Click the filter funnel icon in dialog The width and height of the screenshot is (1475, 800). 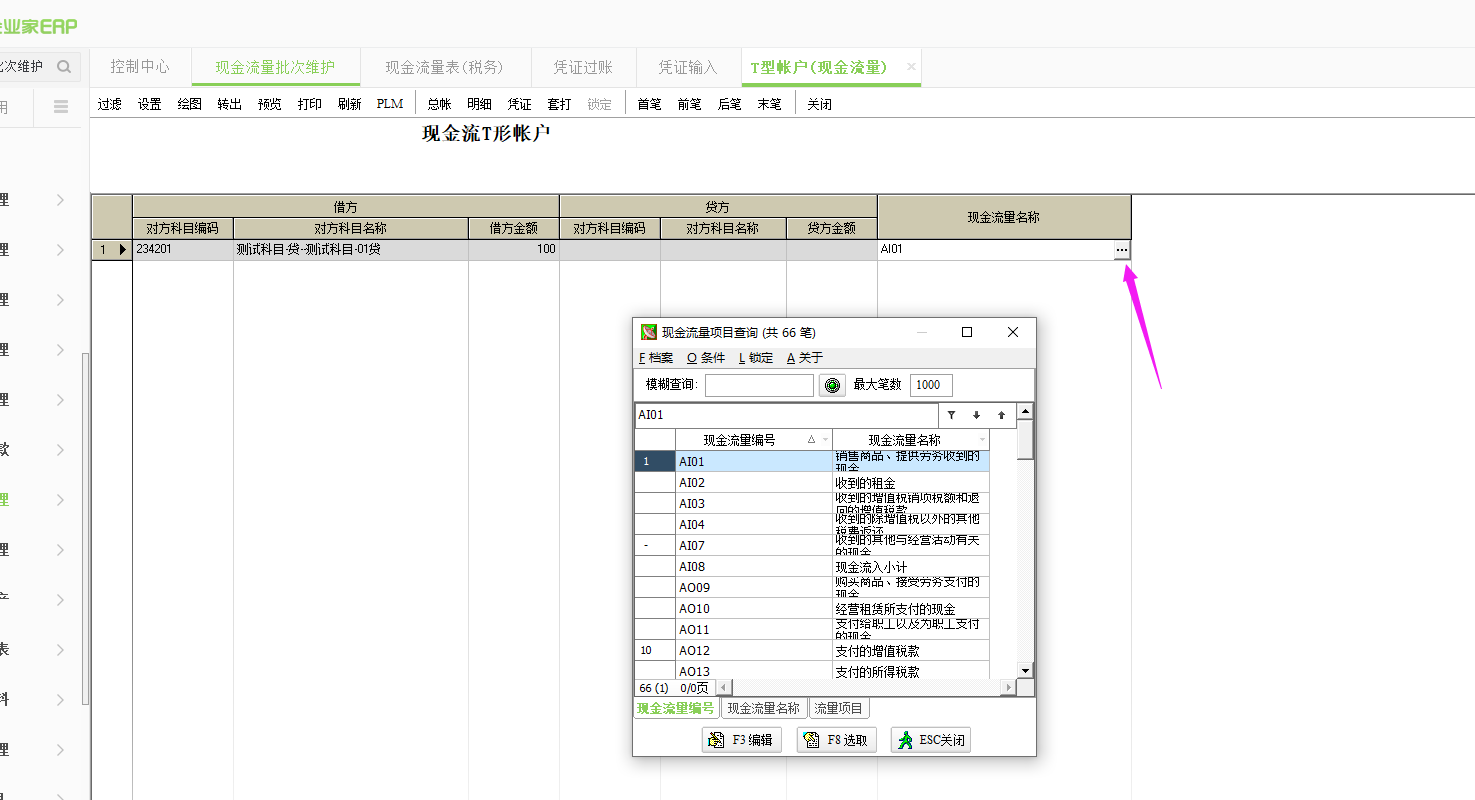coord(951,415)
